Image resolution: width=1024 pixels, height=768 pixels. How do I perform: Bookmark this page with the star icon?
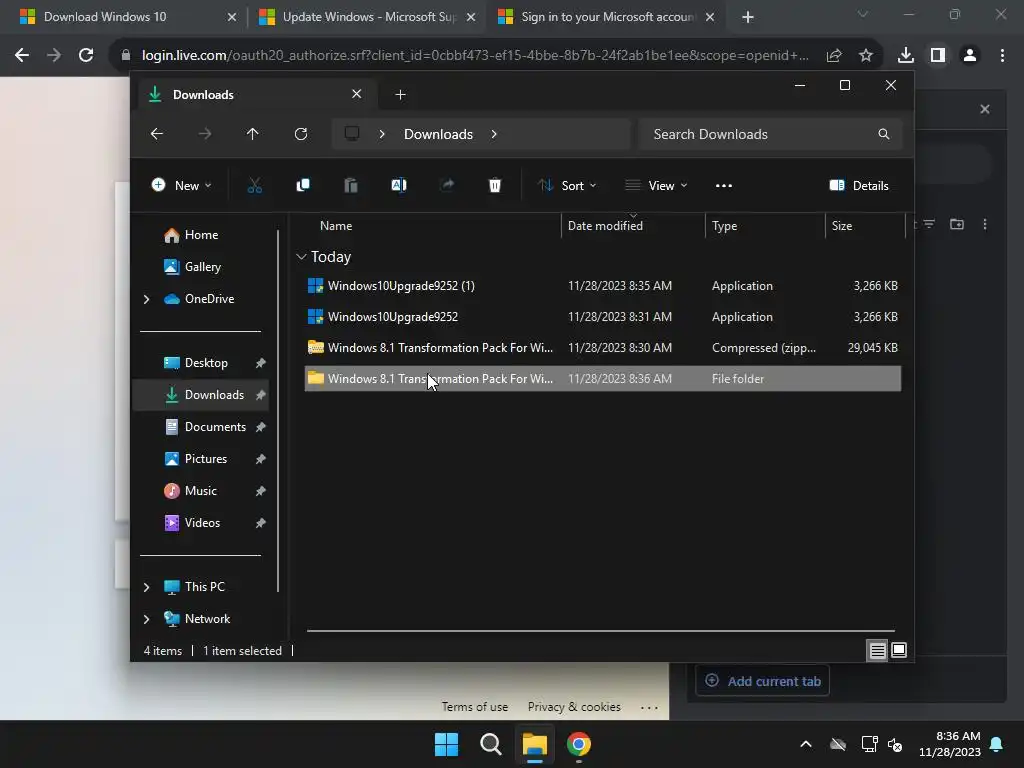pyautogui.click(x=866, y=56)
